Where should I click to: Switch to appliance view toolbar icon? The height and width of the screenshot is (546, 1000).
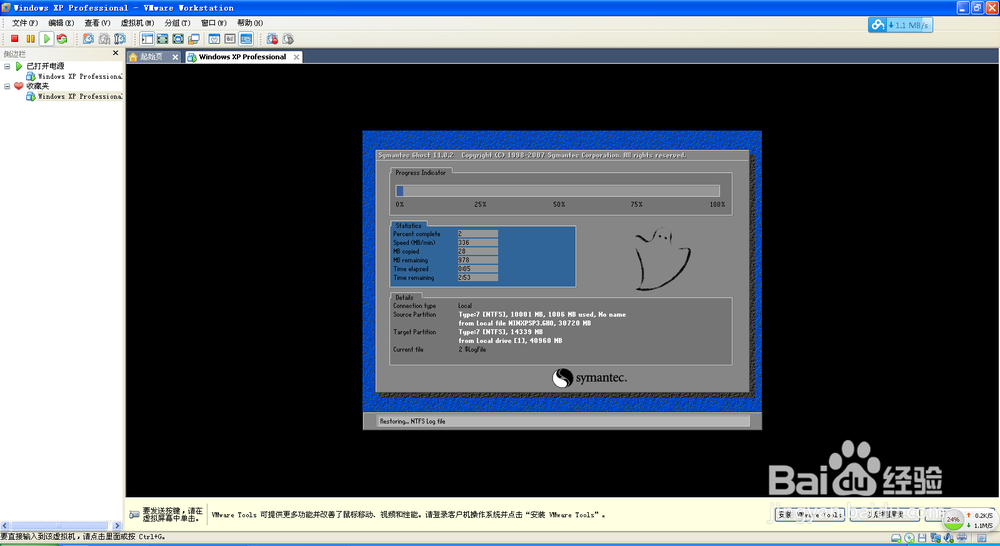pyautogui.click(x=230, y=39)
